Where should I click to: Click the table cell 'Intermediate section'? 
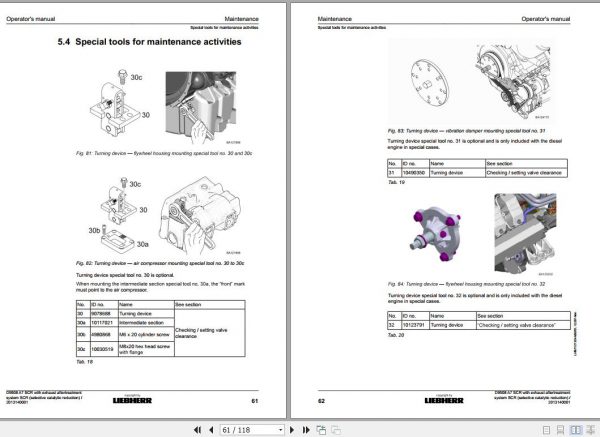click(x=146, y=323)
